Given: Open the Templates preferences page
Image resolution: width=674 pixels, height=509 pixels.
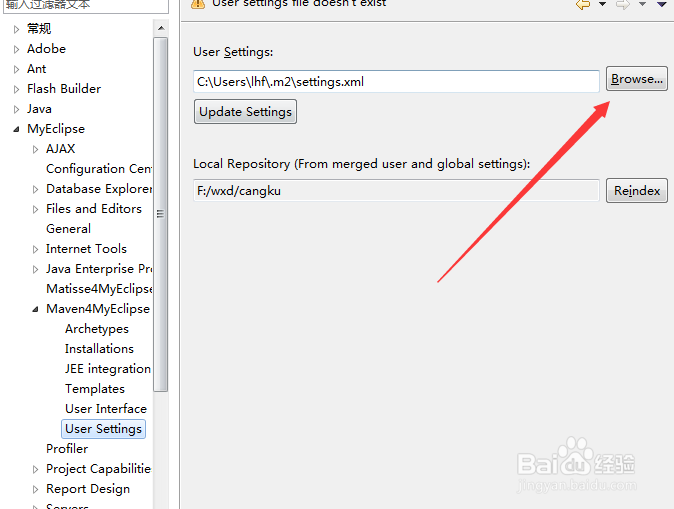Looking at the screenshot, I should click(x=95, y=389).
